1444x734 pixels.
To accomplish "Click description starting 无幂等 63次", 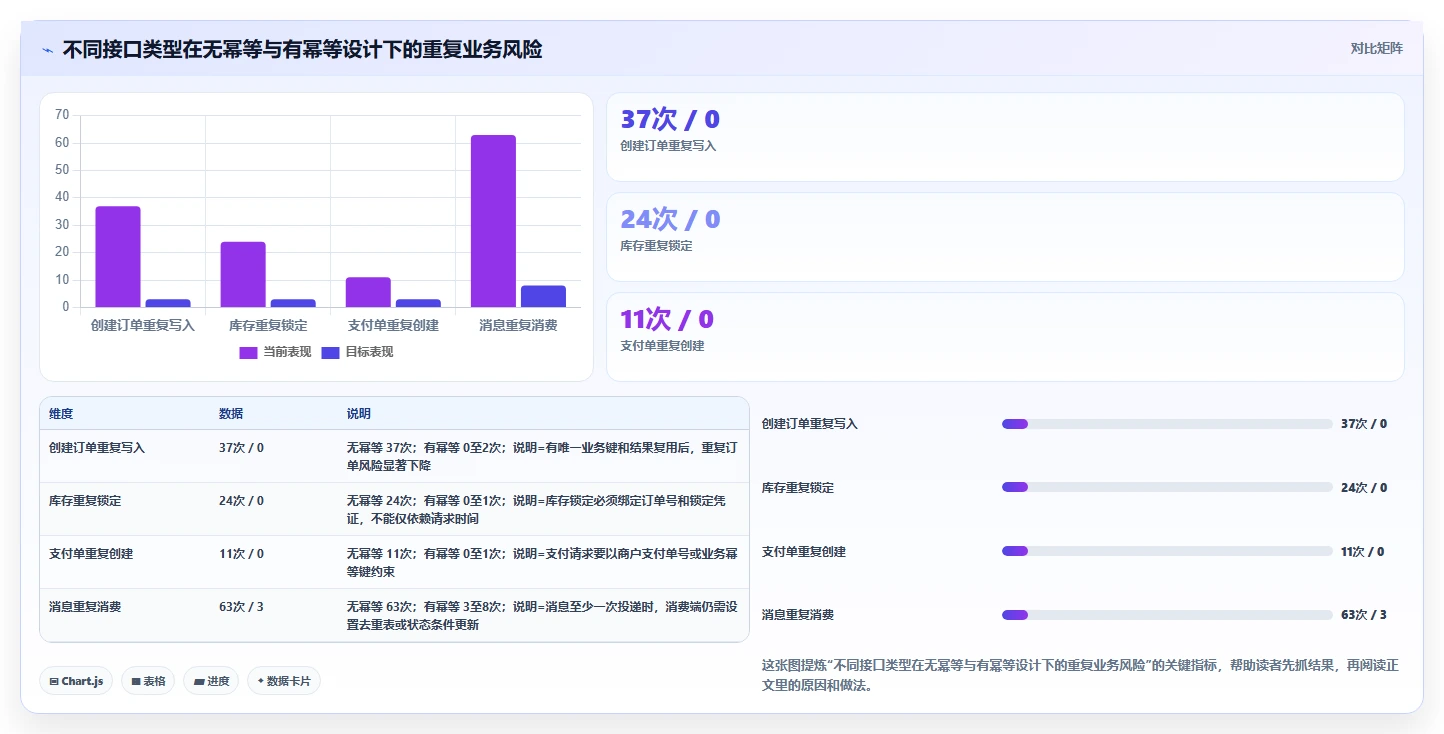I will tap(542, 616).
